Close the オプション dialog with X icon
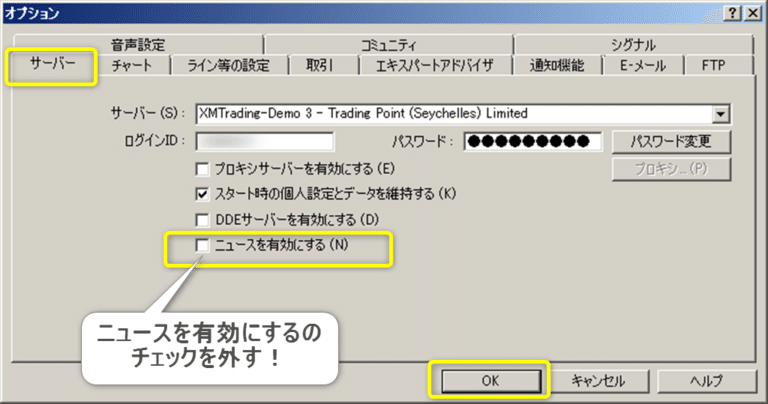The image size is (768, 404). coord(752,13)
